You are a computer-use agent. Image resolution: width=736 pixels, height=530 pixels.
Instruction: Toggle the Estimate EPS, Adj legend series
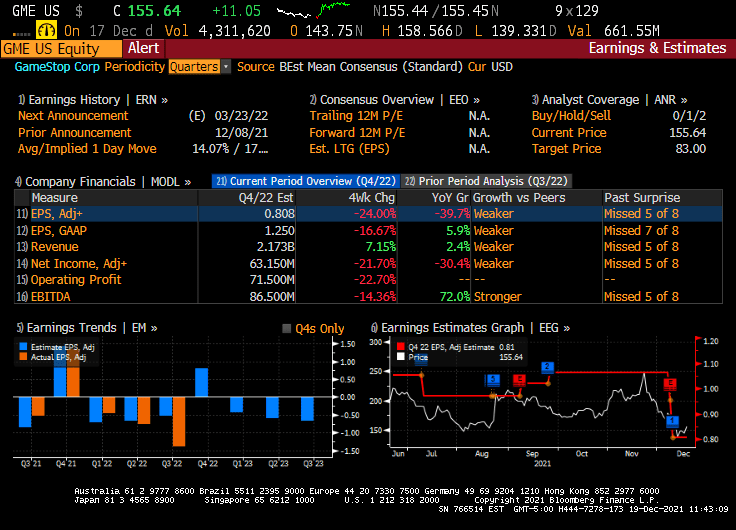25,346
